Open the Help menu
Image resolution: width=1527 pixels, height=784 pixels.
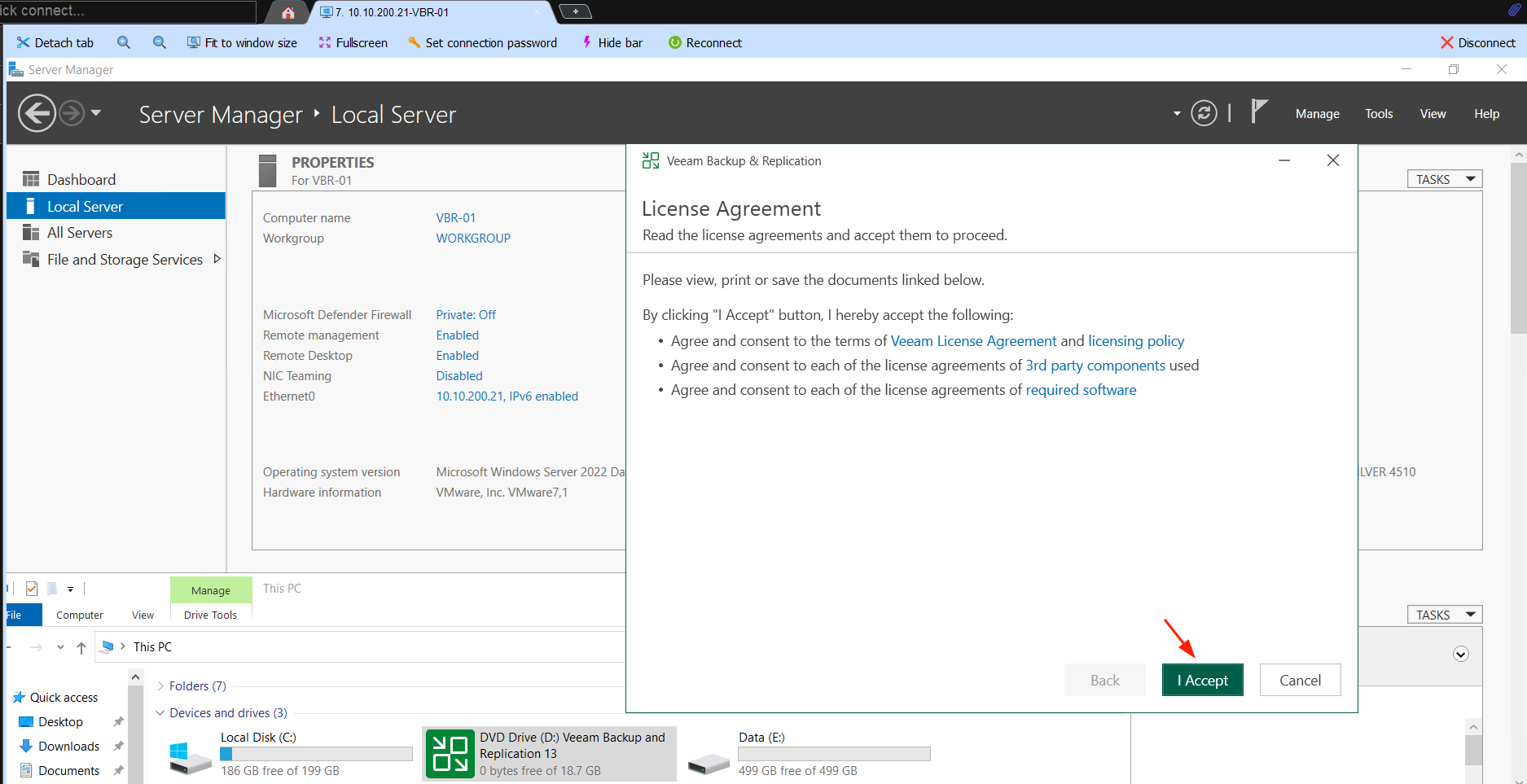[x=1487, y=114]
